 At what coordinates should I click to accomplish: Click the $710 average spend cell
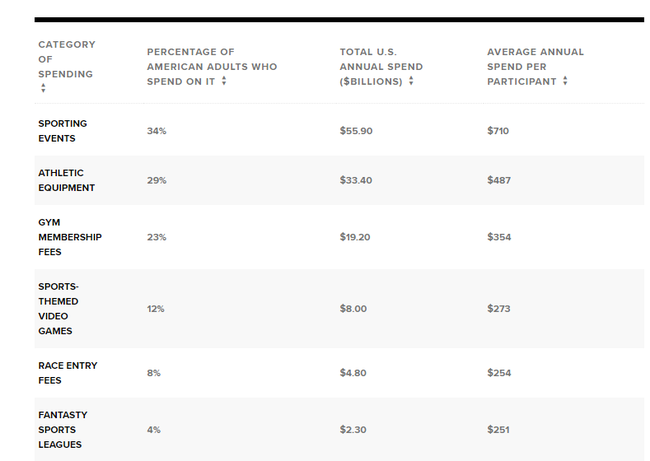pyautogui.click(x=498, y=131)
